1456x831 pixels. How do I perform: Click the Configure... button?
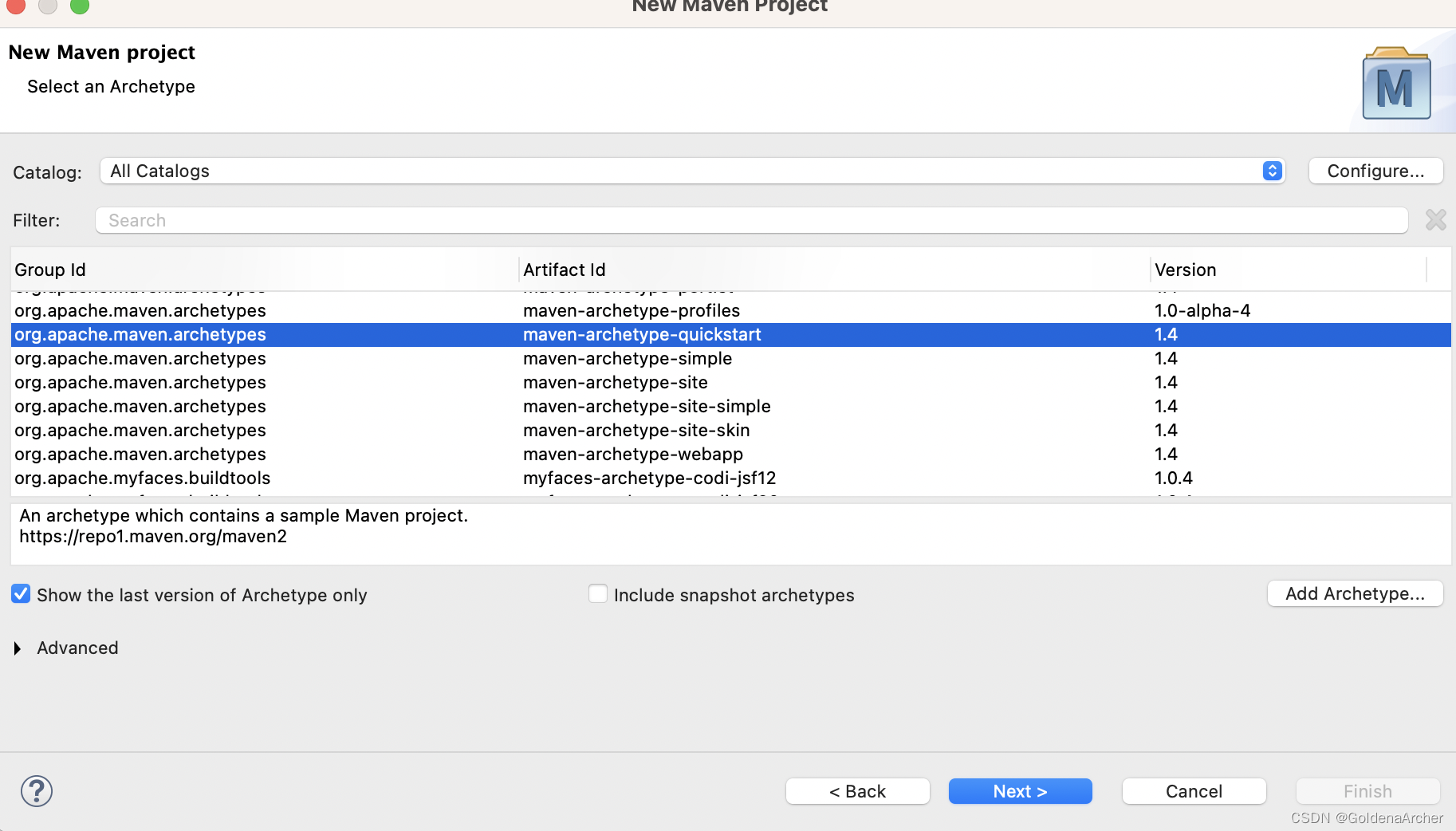click(x=1375, y=171)
